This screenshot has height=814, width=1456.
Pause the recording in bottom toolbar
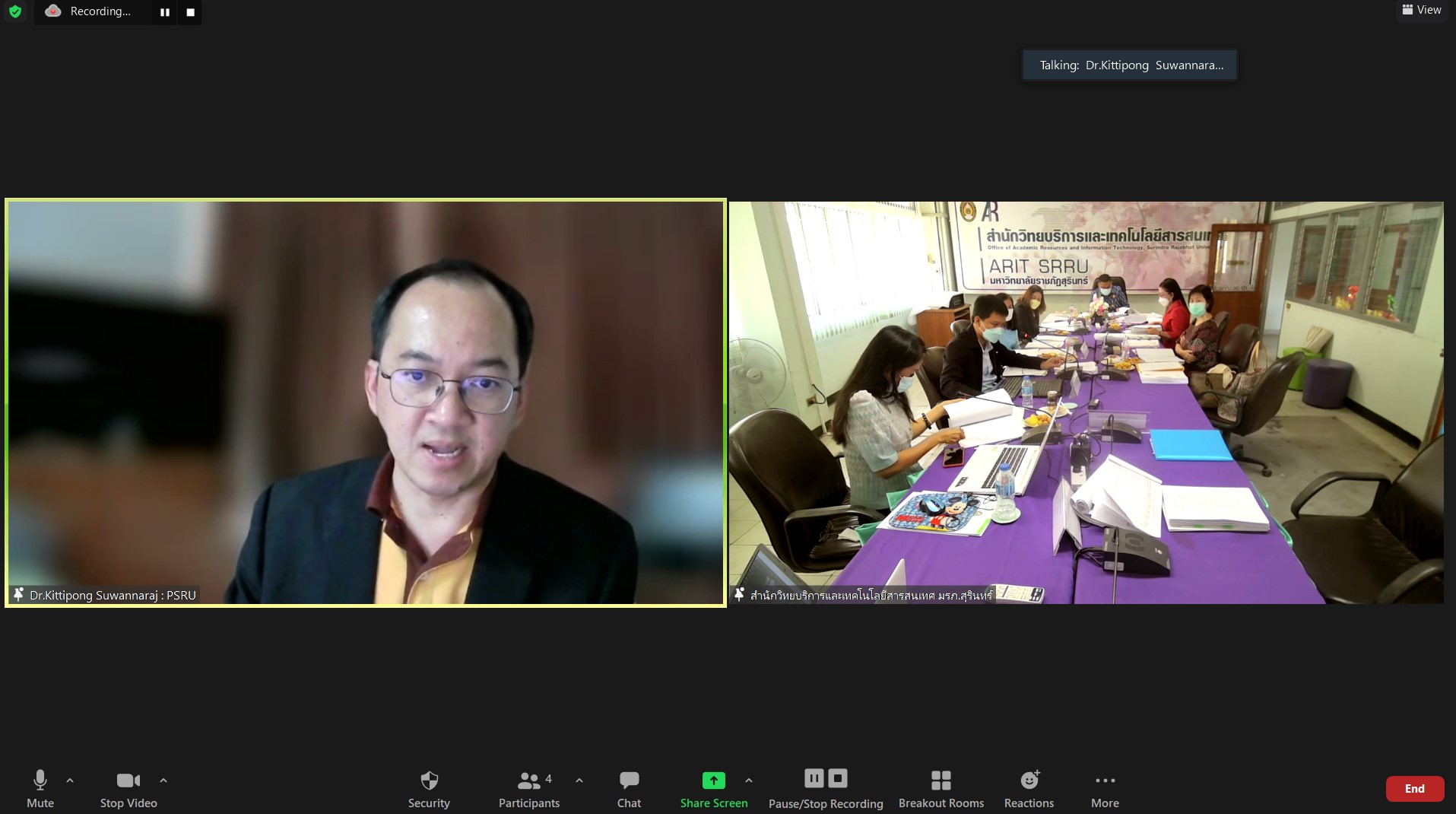coord(814,778)
